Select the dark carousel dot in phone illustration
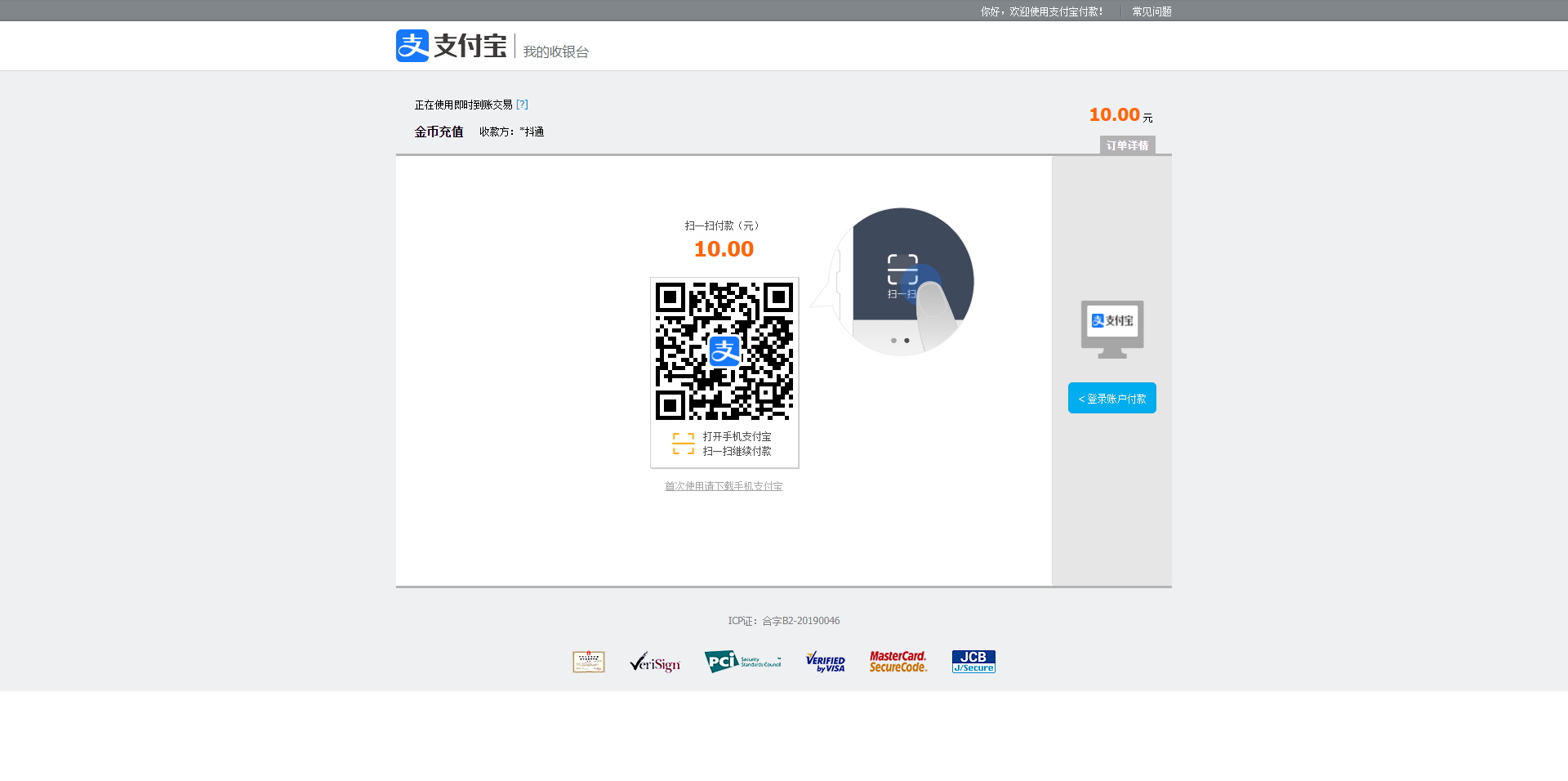Screen dimensions: 1568x781 pos(906,341)
